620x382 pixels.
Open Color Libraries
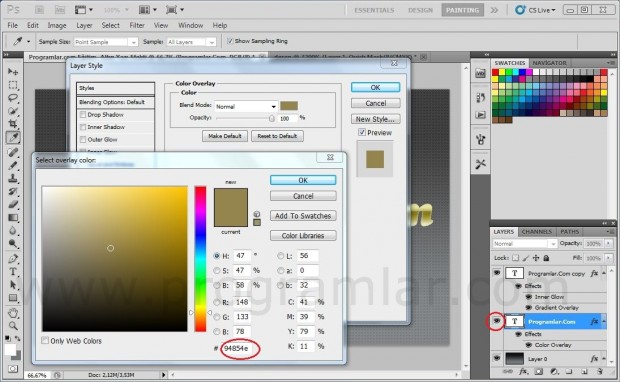[303, 236]
